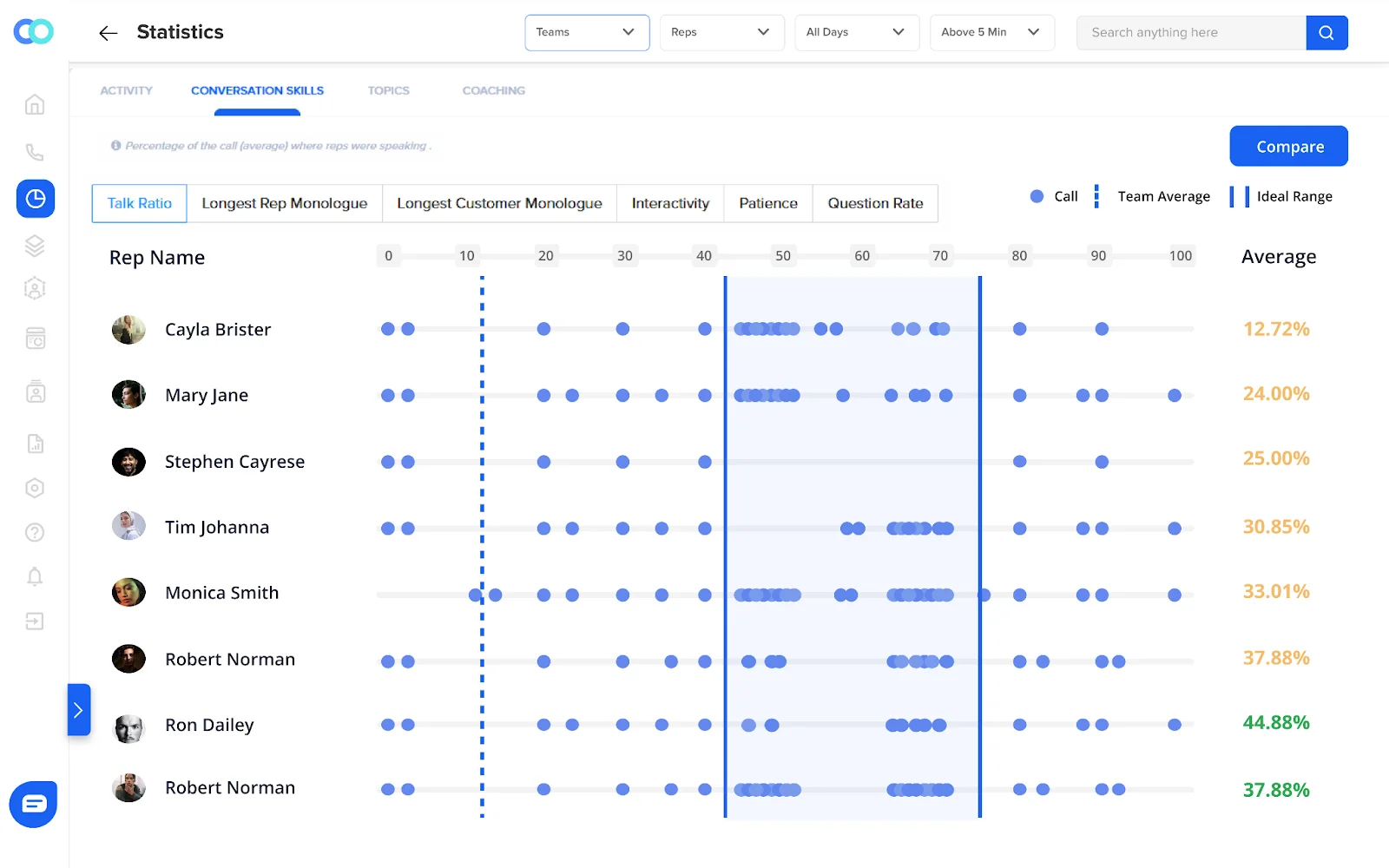This screenshot has height=868, width=1389.
Task: Open the phone Calls icon in sidebar
Action: pos(35,153)
